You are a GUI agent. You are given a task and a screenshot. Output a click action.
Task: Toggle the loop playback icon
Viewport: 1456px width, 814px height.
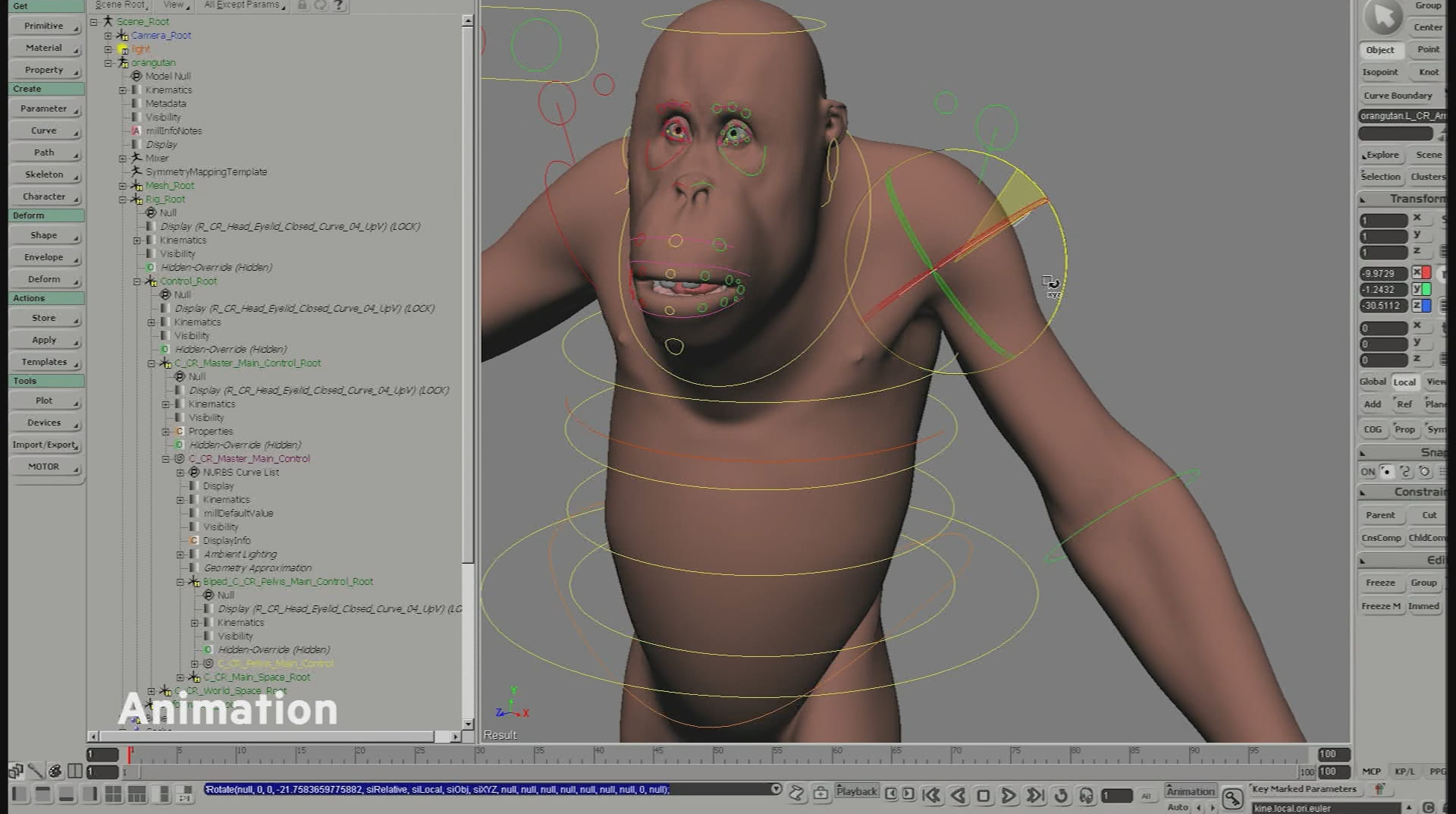coord(1061,796)
